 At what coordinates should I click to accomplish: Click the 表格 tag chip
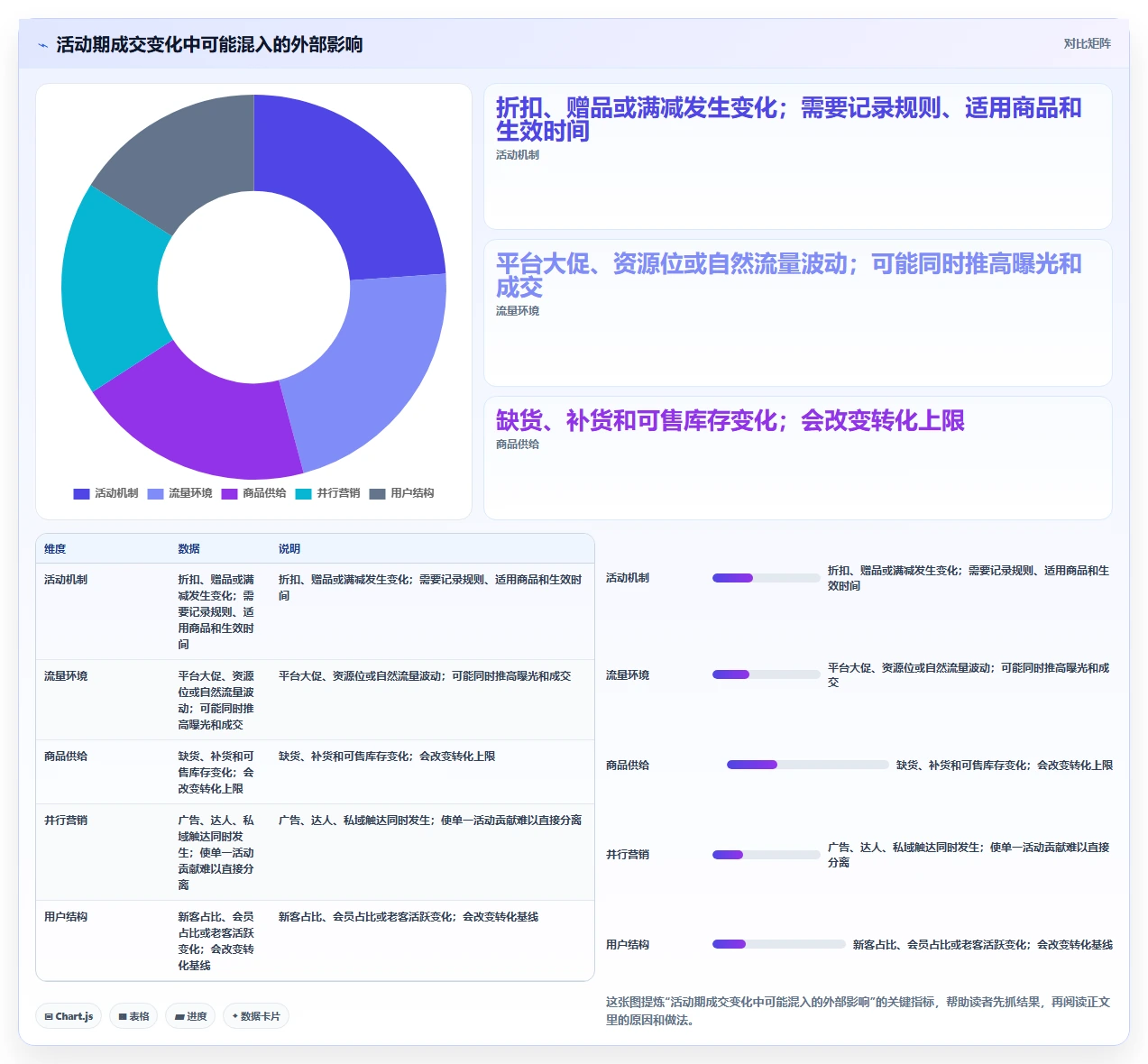pos(133,1016)
